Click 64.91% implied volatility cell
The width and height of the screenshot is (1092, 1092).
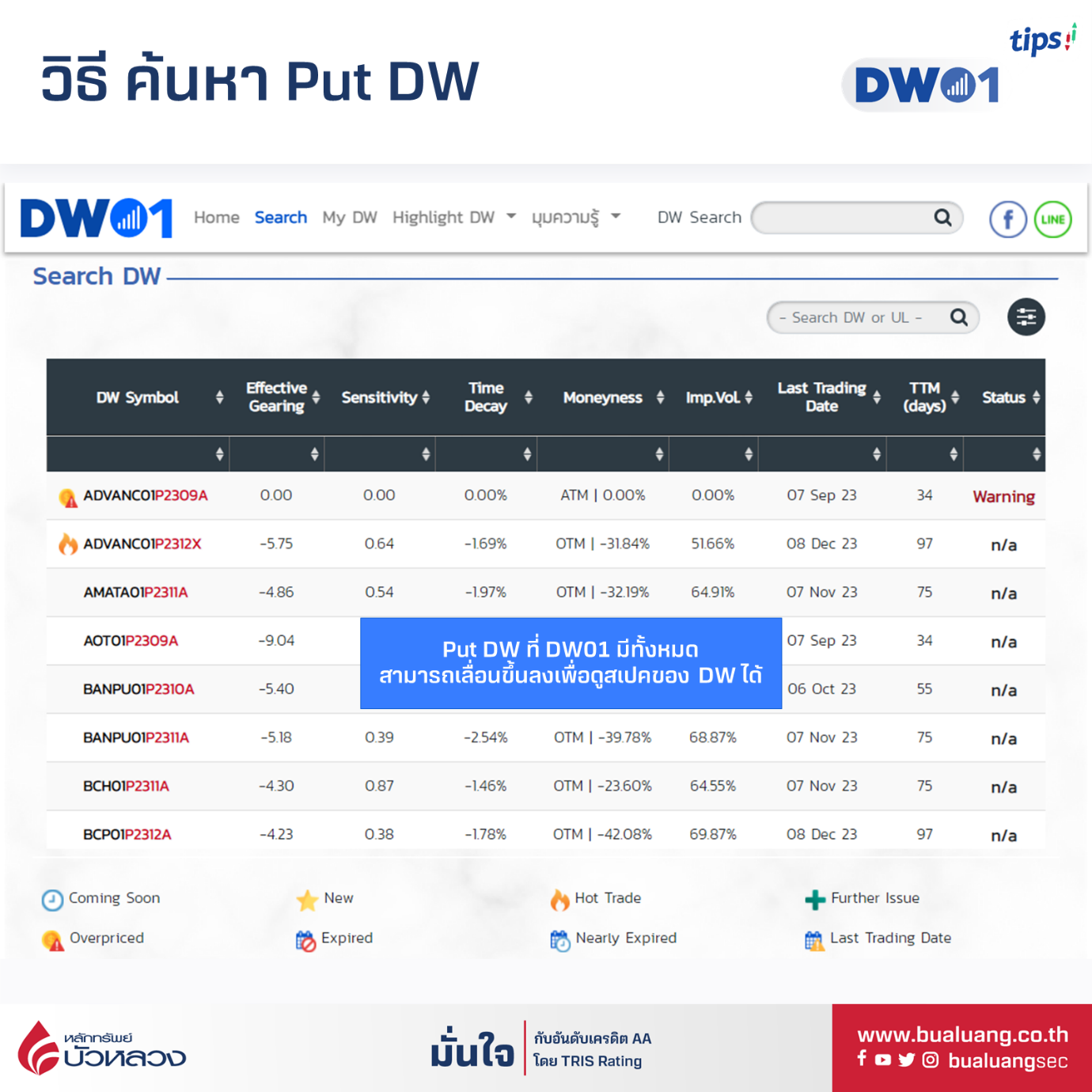[x=712, y=592]
